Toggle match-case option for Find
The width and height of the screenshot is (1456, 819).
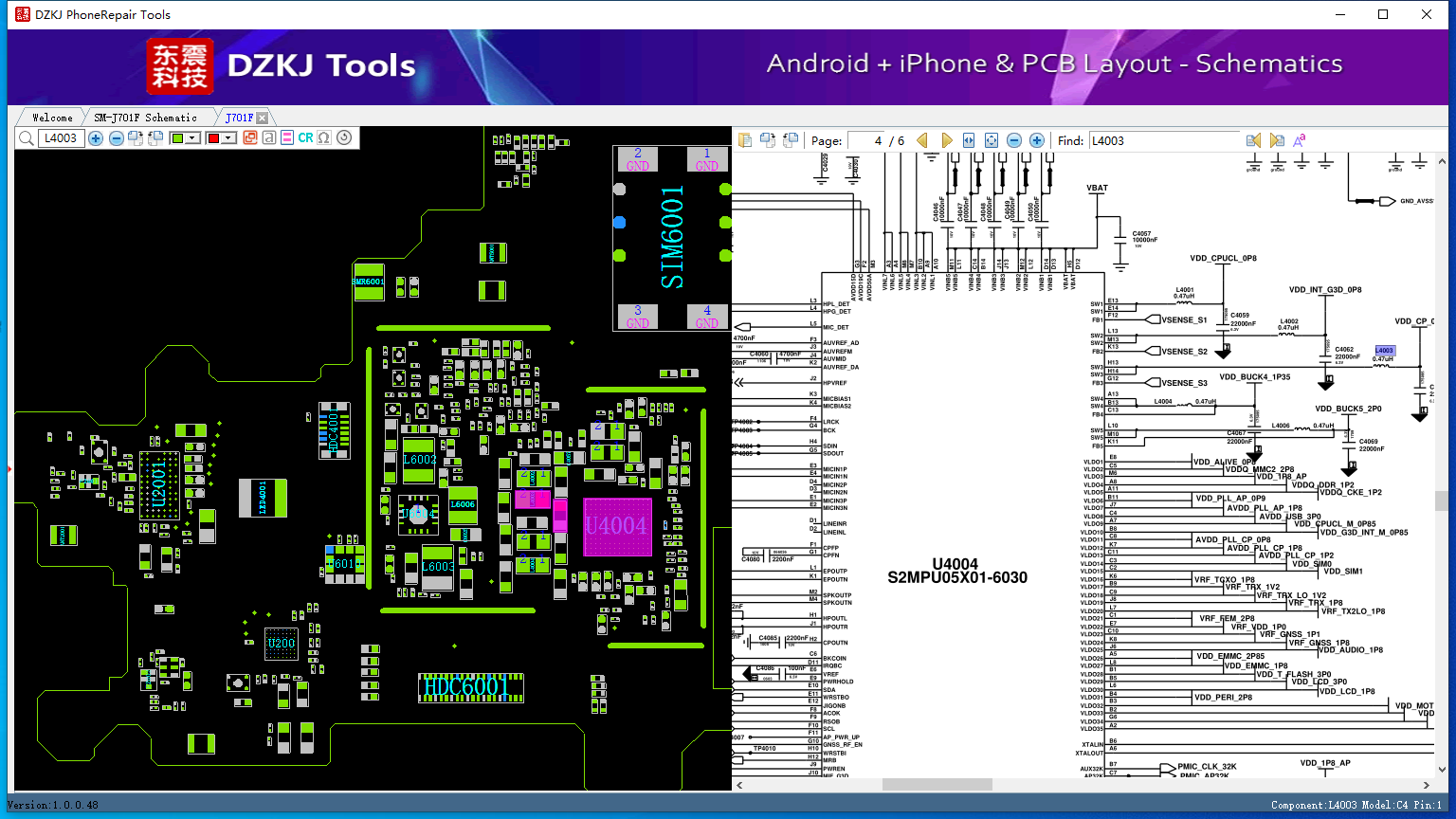1300,140
